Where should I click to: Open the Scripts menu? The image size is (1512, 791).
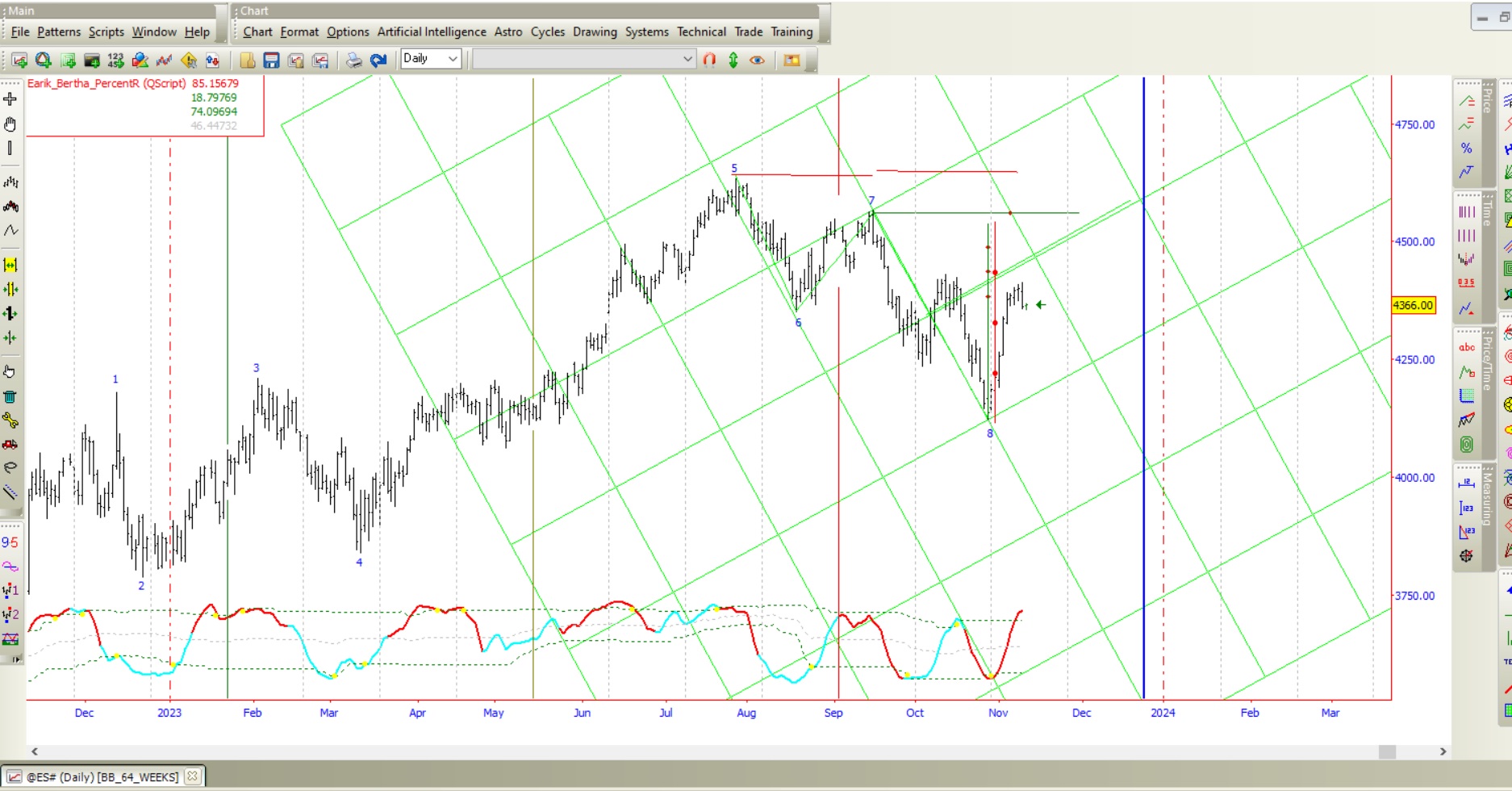point(107,31)
